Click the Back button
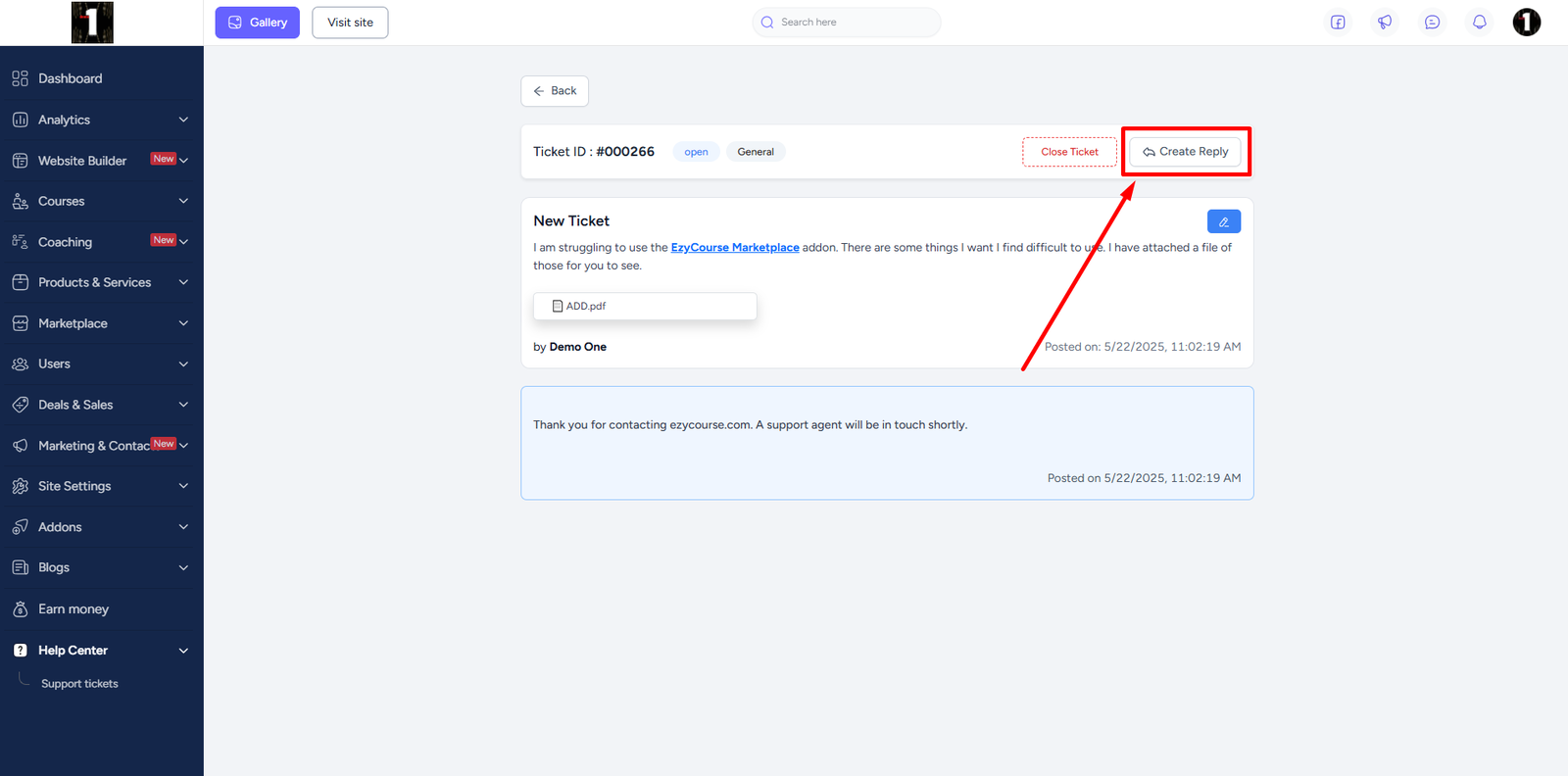The height and width of the screenshot is (776, 1568). [x=555, y=91]
